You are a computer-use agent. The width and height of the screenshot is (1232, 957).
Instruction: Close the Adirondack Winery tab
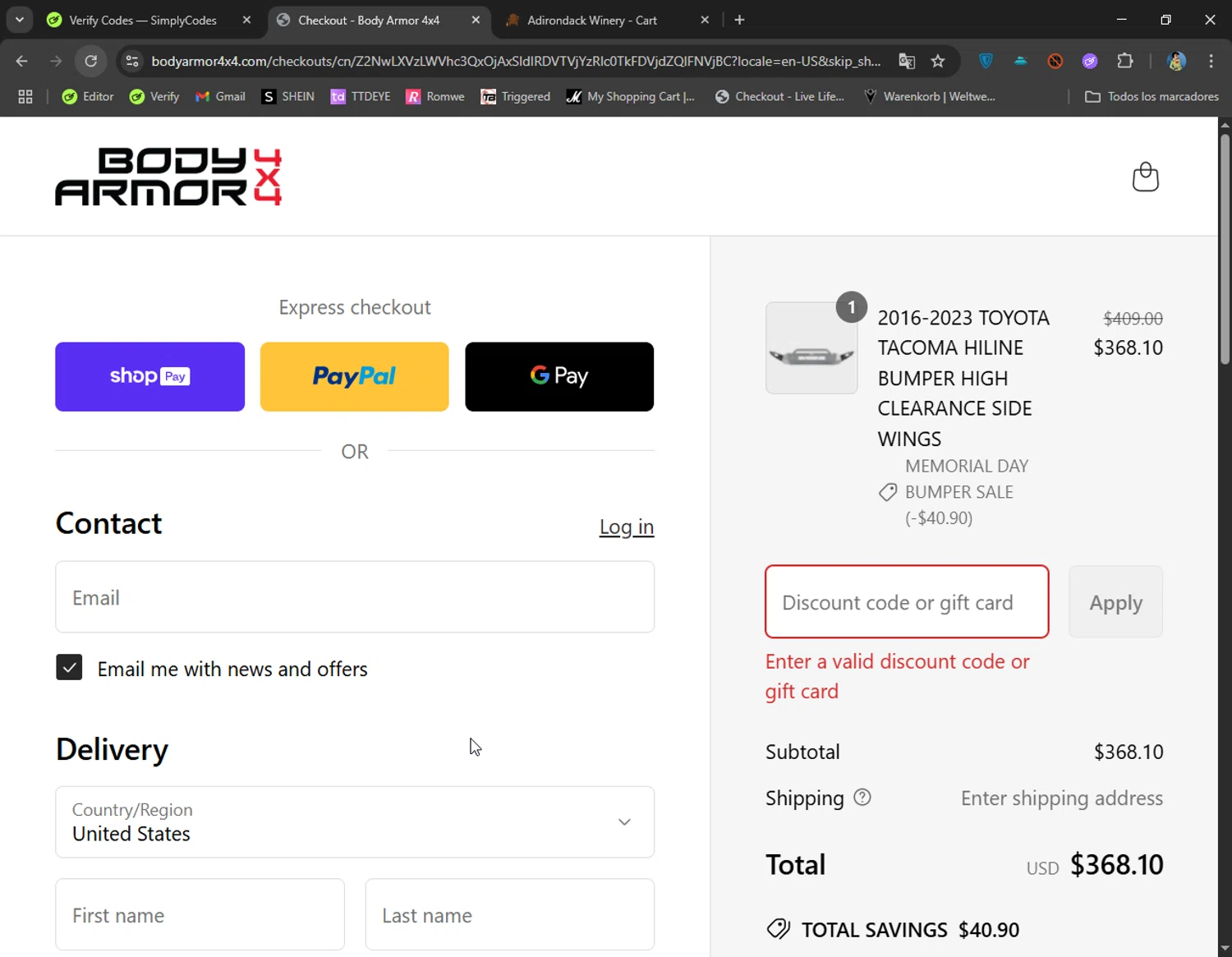click(x=705, y=20)
